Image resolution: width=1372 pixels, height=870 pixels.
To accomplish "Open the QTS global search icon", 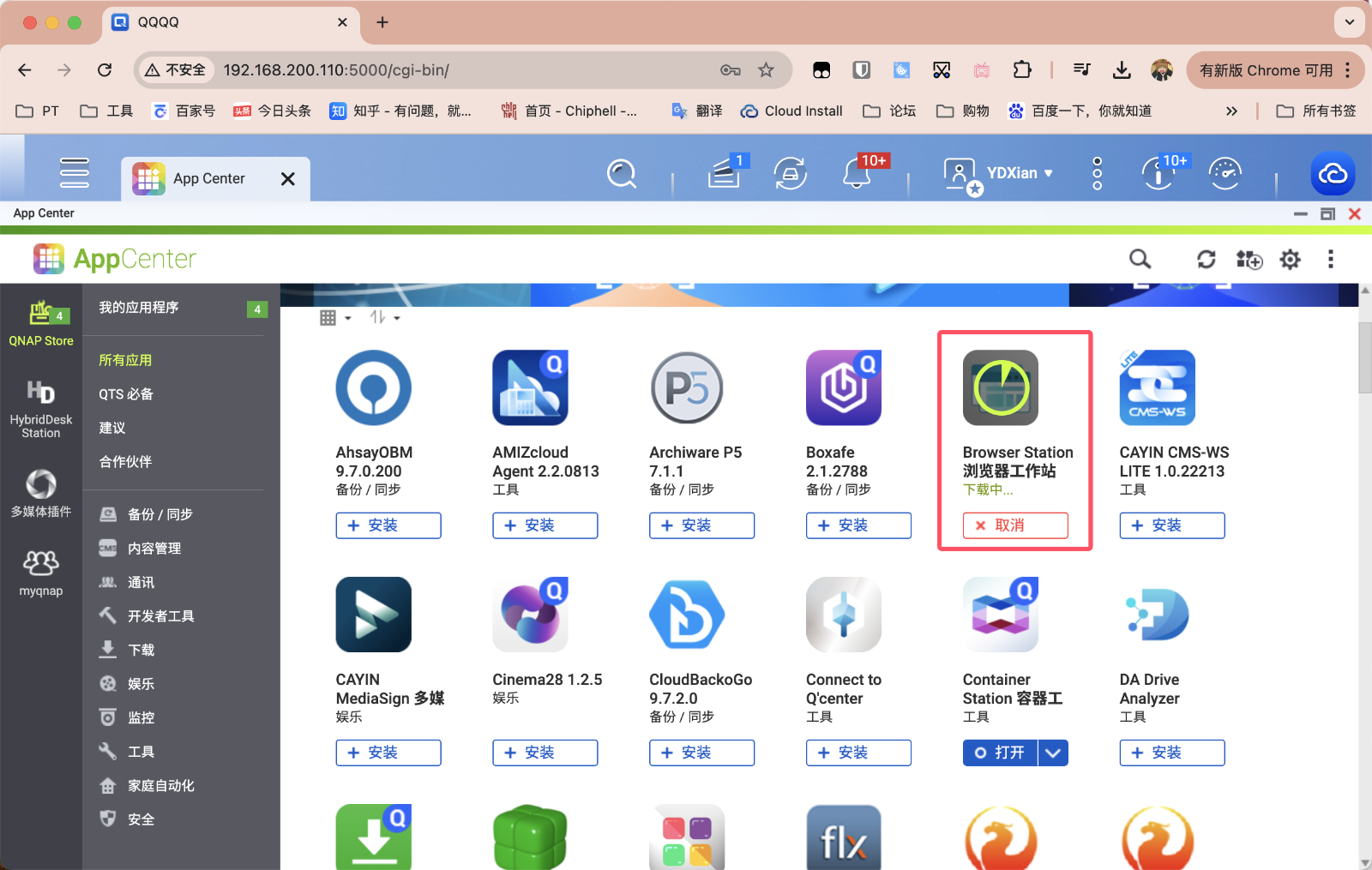I will [622, 173].
